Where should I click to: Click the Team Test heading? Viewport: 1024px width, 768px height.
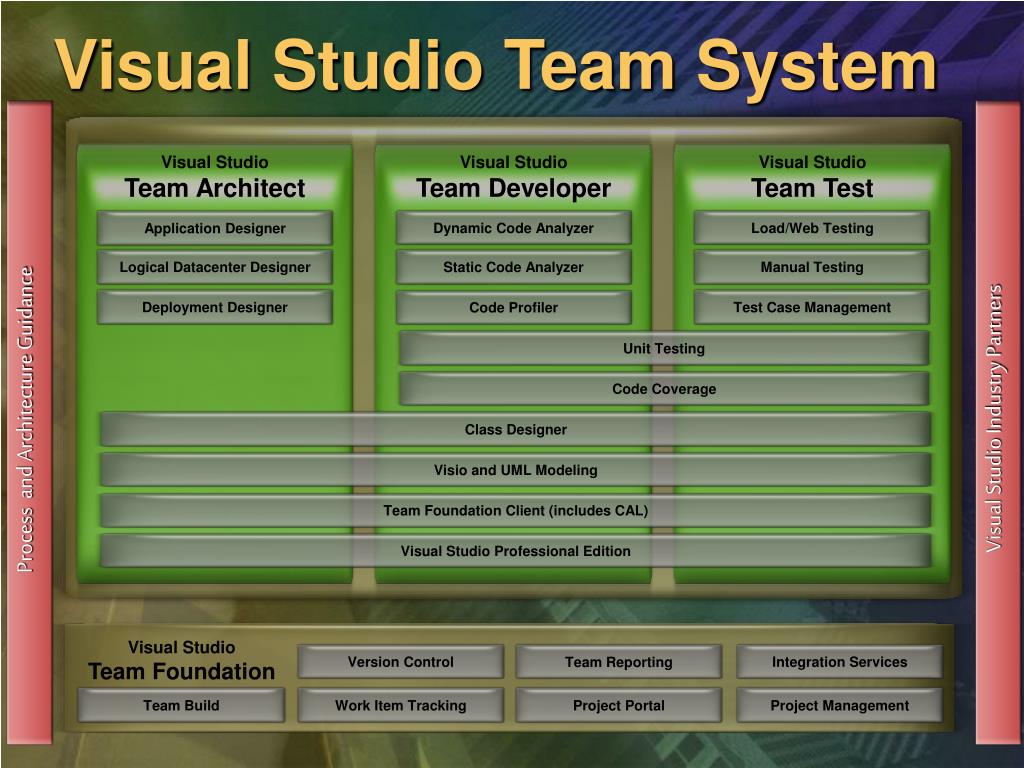tap(812, 188)
